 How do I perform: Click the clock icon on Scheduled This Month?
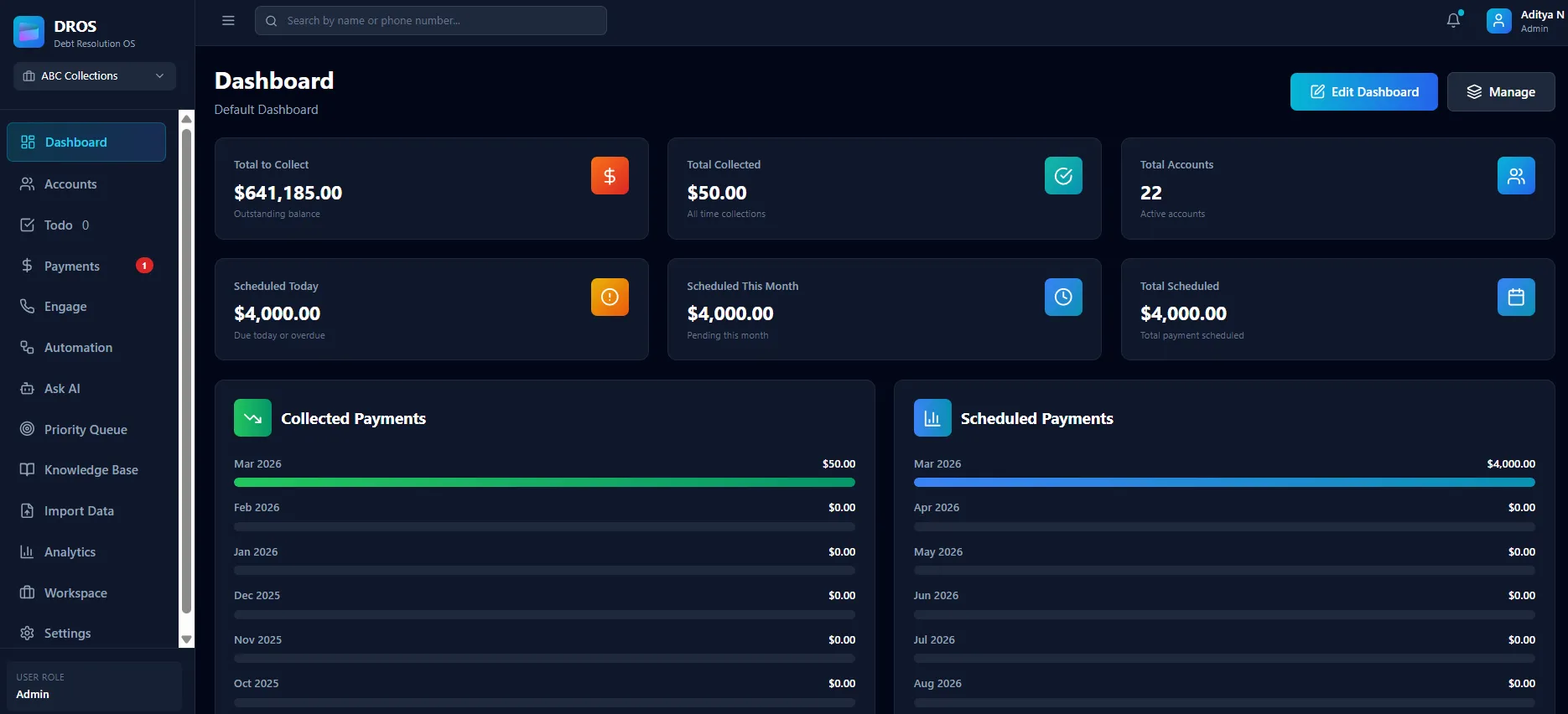click(1063, 297)
